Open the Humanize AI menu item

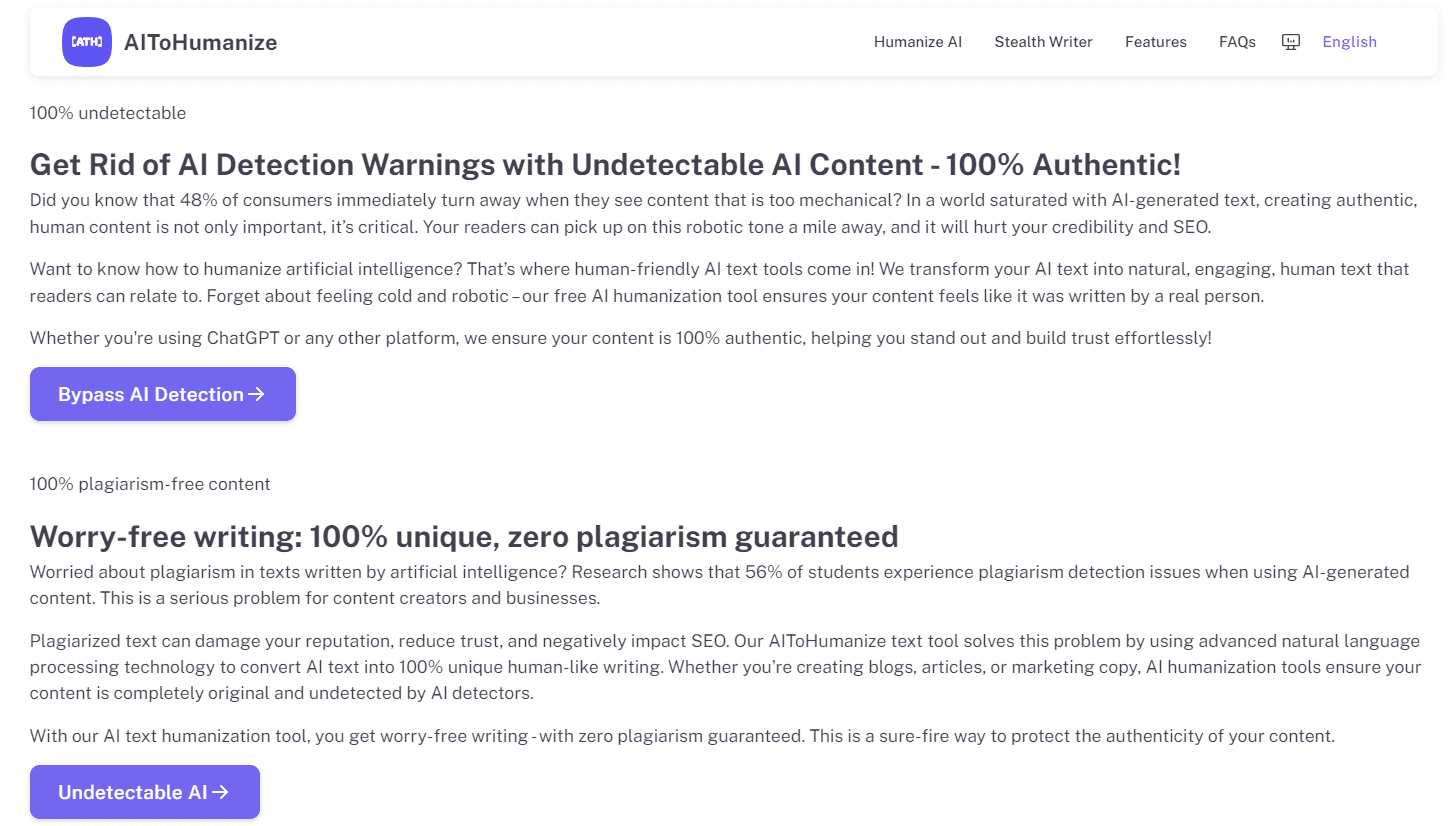coord(917,41)
